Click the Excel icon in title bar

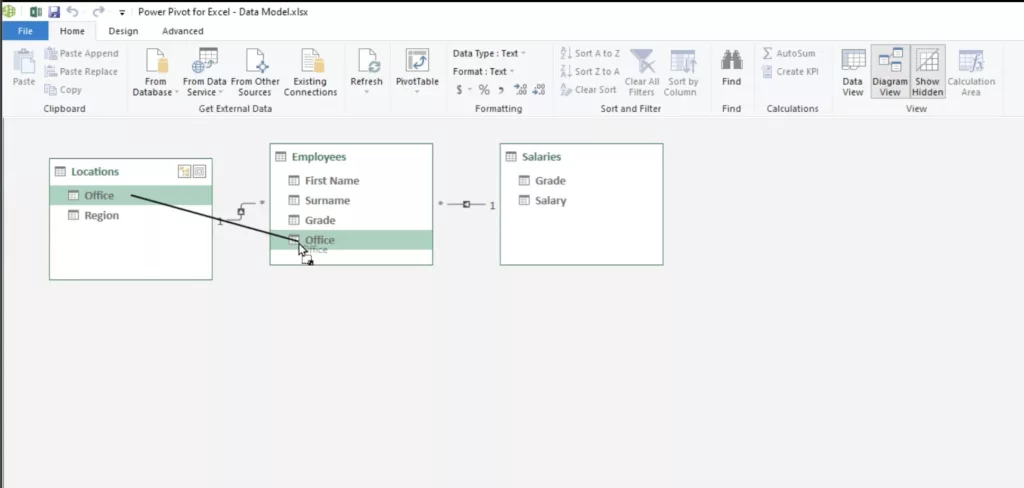(x=36, y=12)
